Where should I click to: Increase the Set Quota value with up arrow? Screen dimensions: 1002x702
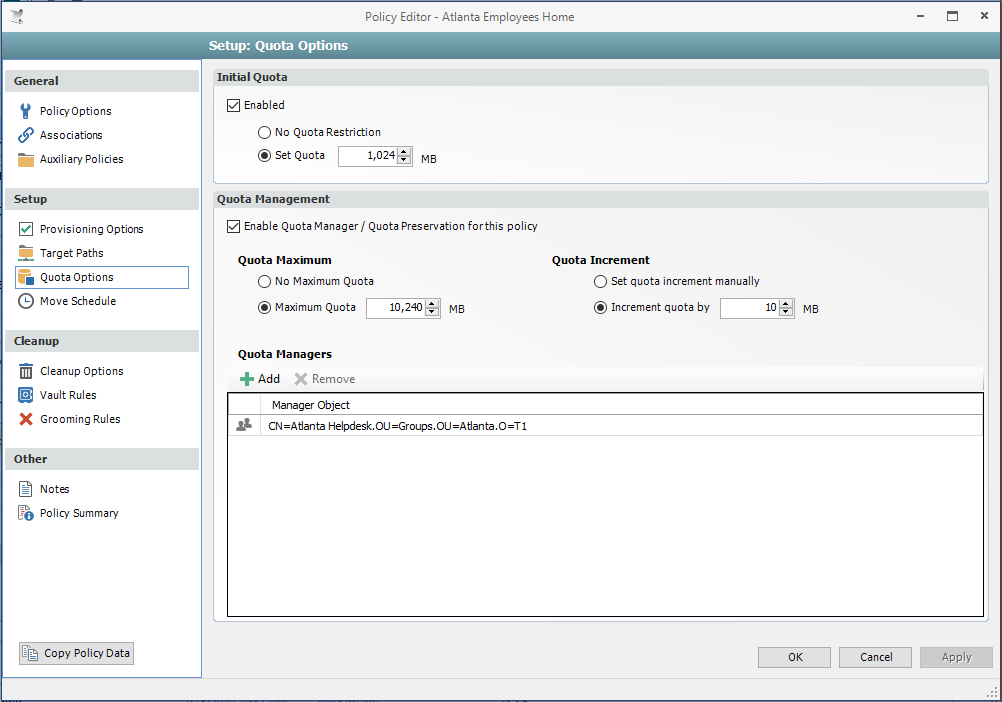click(x=404, y=152)
